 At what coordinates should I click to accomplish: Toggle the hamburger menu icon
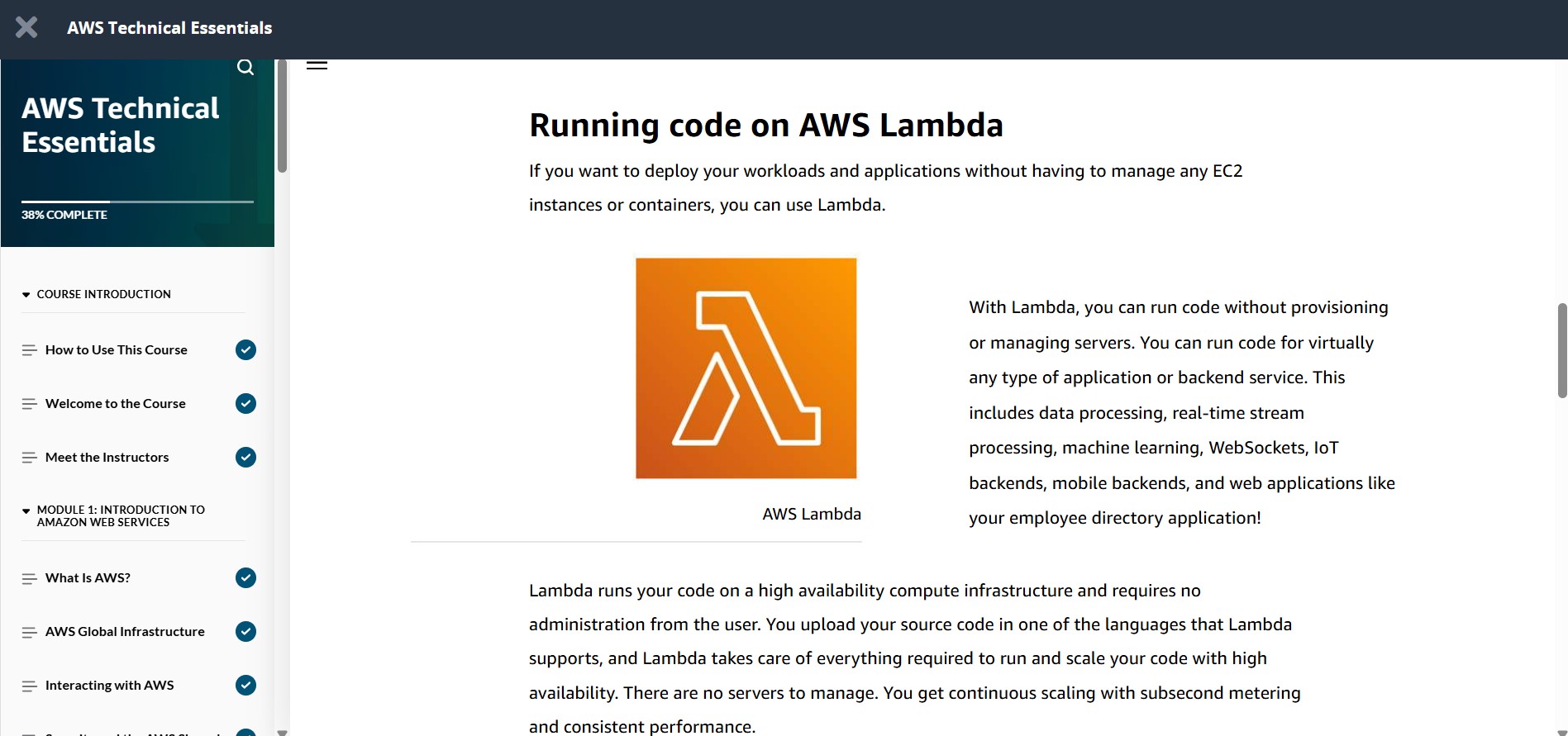coord(317,64)
